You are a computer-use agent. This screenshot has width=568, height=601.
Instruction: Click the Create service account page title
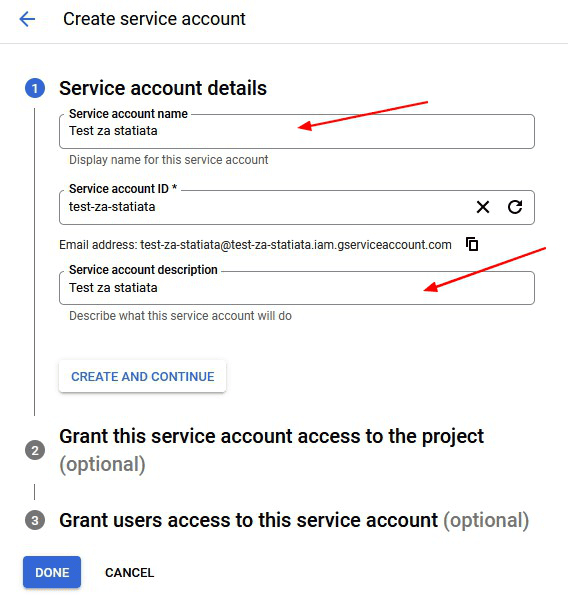point(154,19)
